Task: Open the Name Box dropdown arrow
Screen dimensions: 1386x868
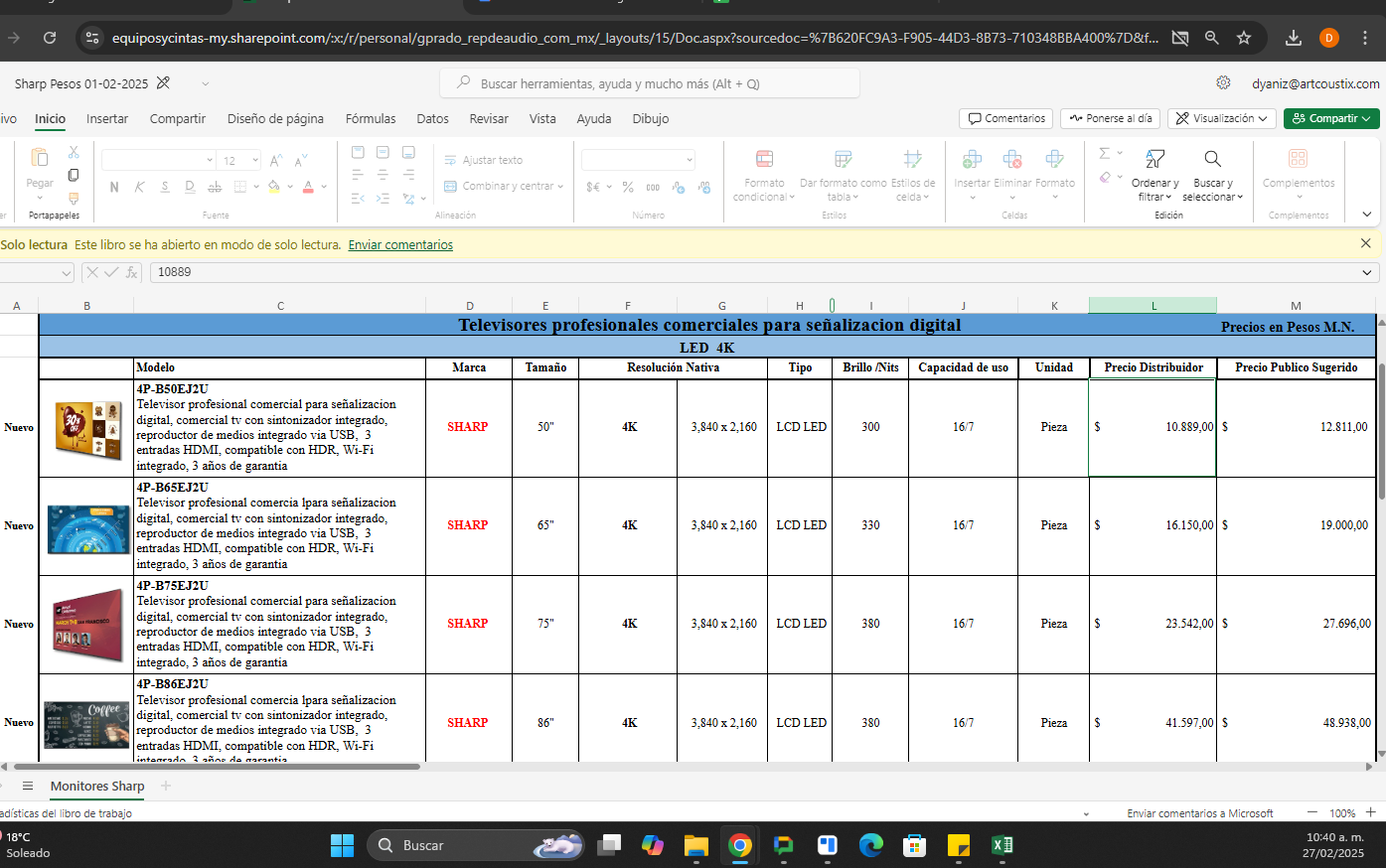Action: [x=67, y=272]
